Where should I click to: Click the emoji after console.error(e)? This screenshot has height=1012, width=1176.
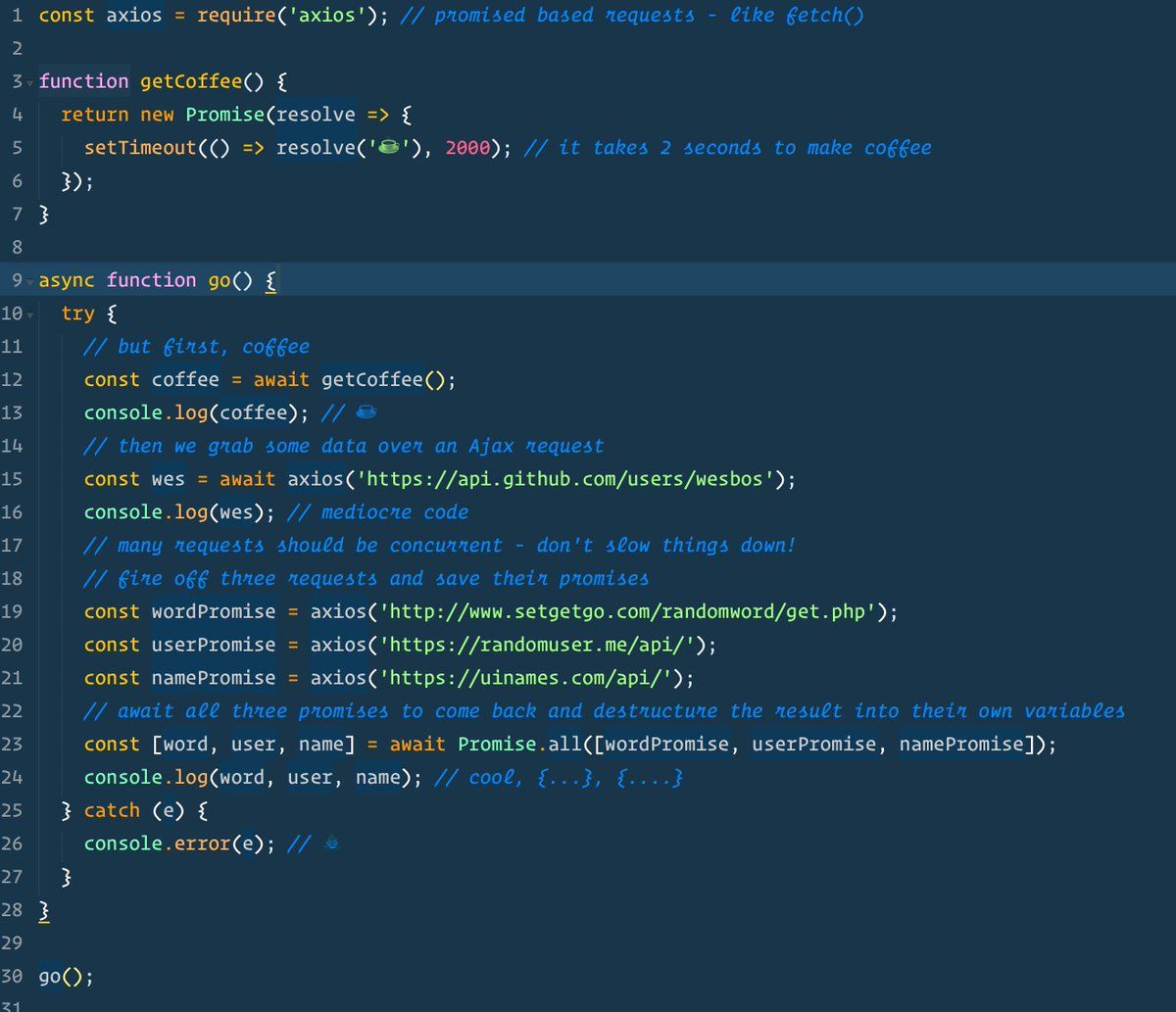pyautogui.click(x=330, y=843)
